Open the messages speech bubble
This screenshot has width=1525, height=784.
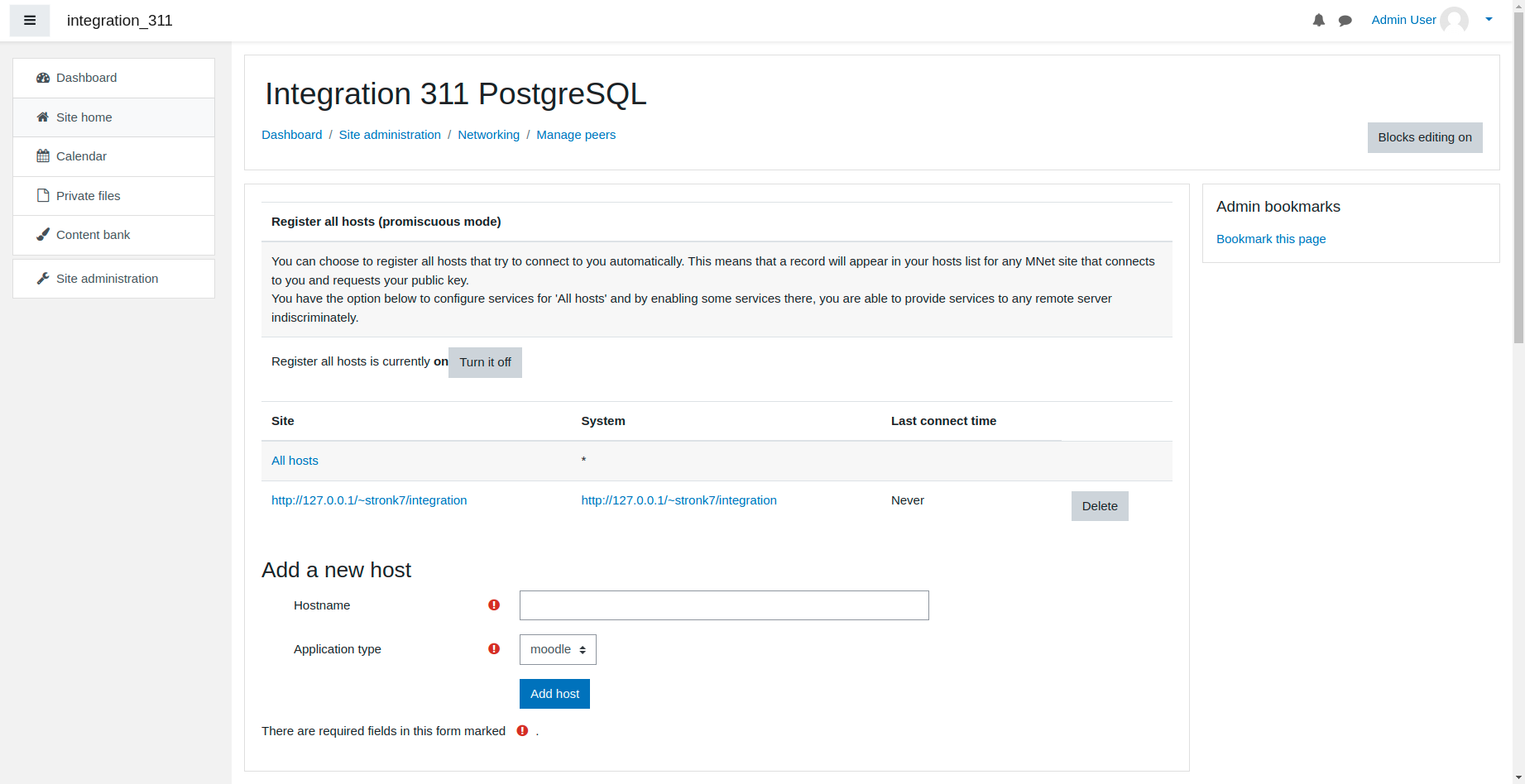[x=1345, y=21]
